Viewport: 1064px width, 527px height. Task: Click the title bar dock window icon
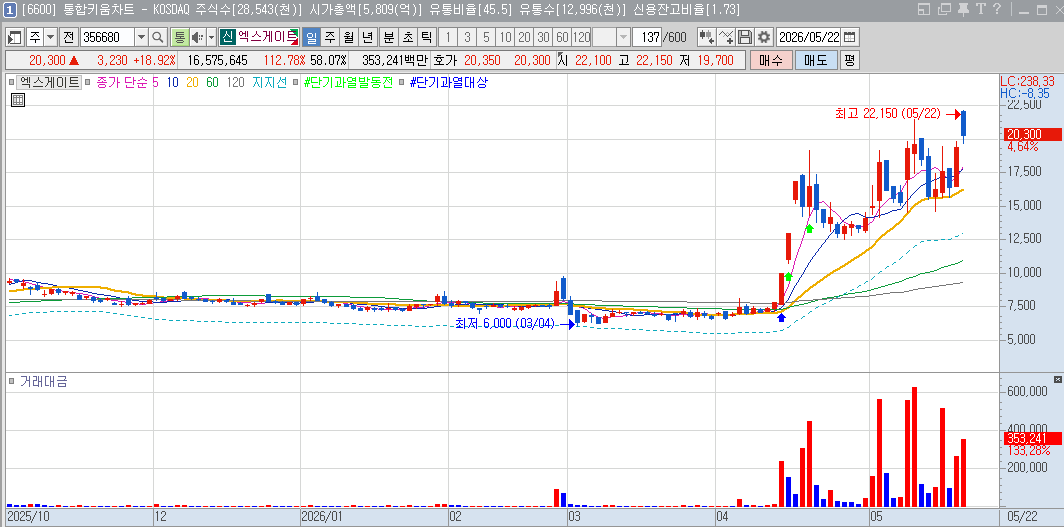click(x=924, y=9)
